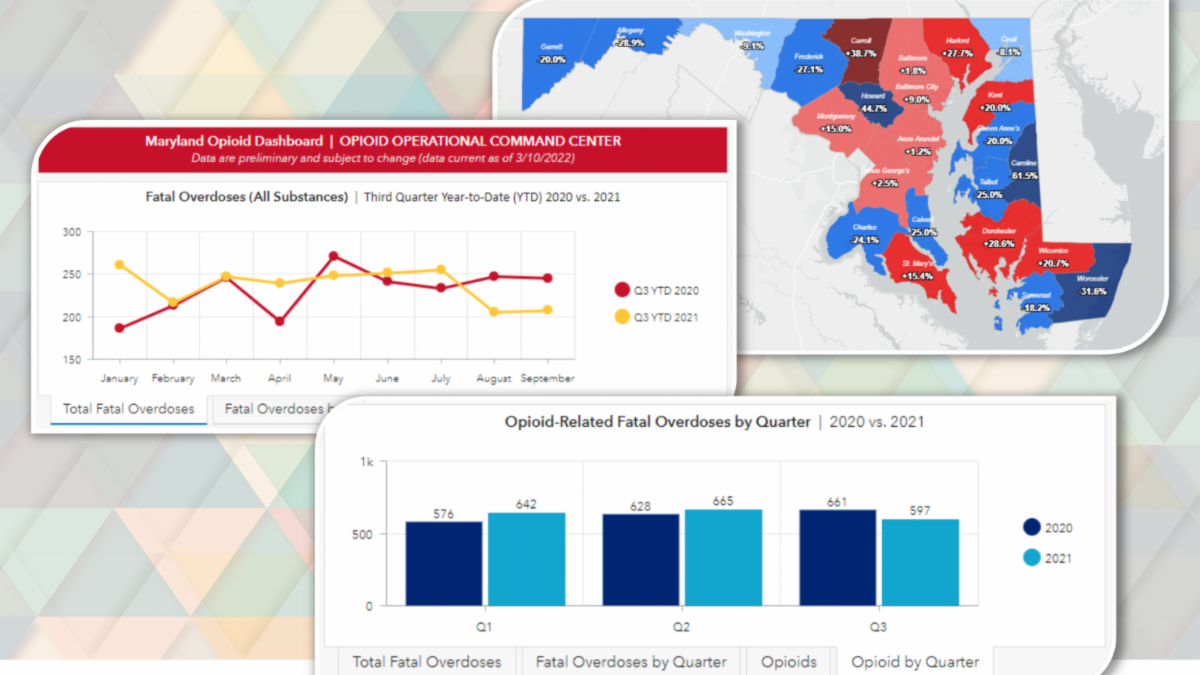Click the Q1 2021 bar labeled 642

(526, 559)
